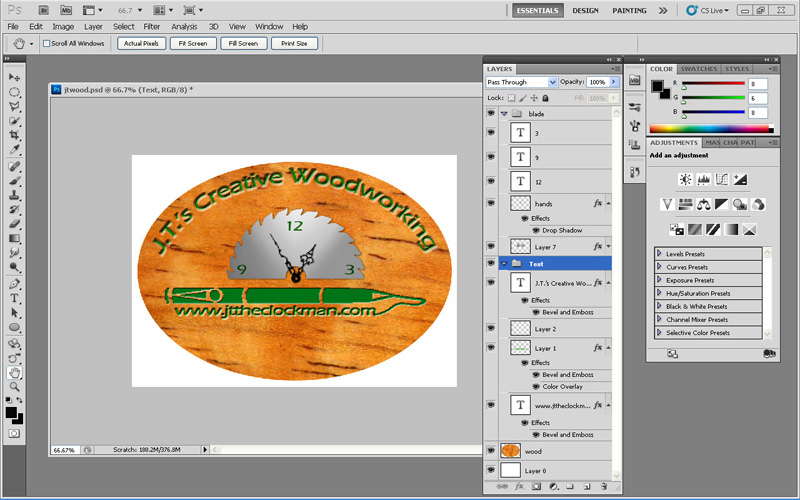Click the Fit Screen button
Screen dimensions: 800x500
pyautogui.click(x=194, y=44)
